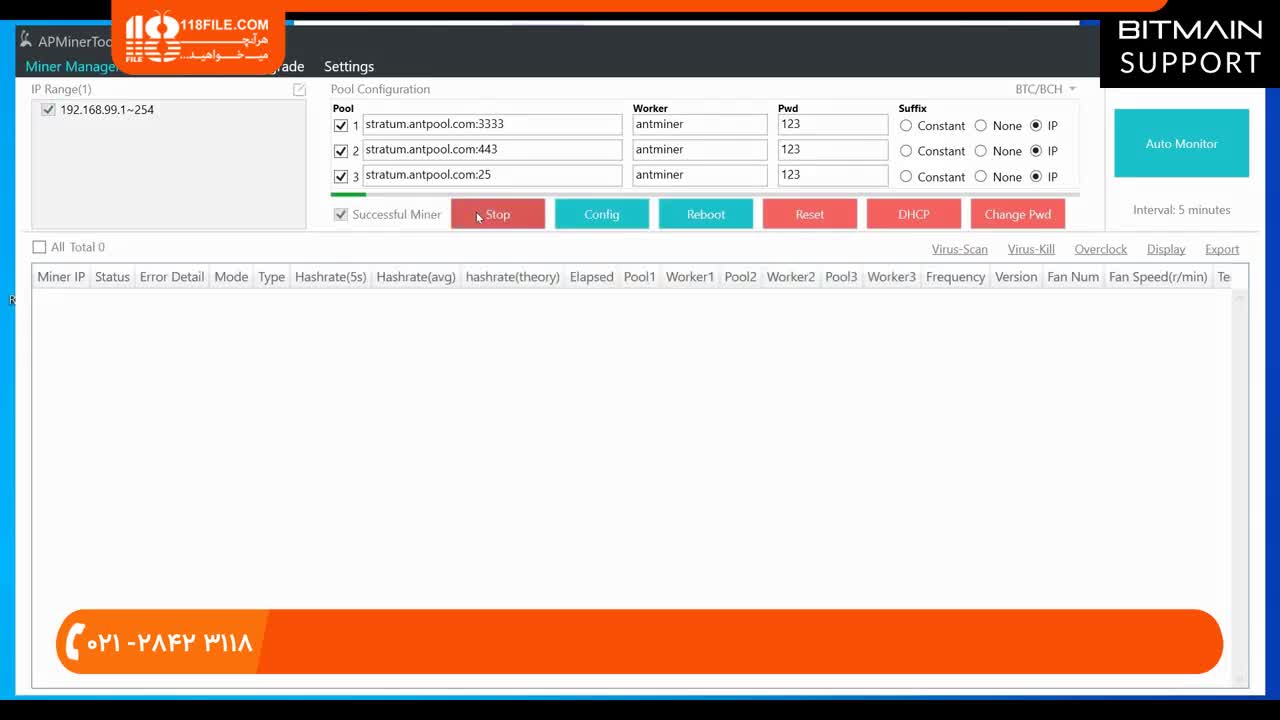Focus the pool 2 Worker field
The width and height of the screenshot is (1280, 720).
(x=700, y=150)
